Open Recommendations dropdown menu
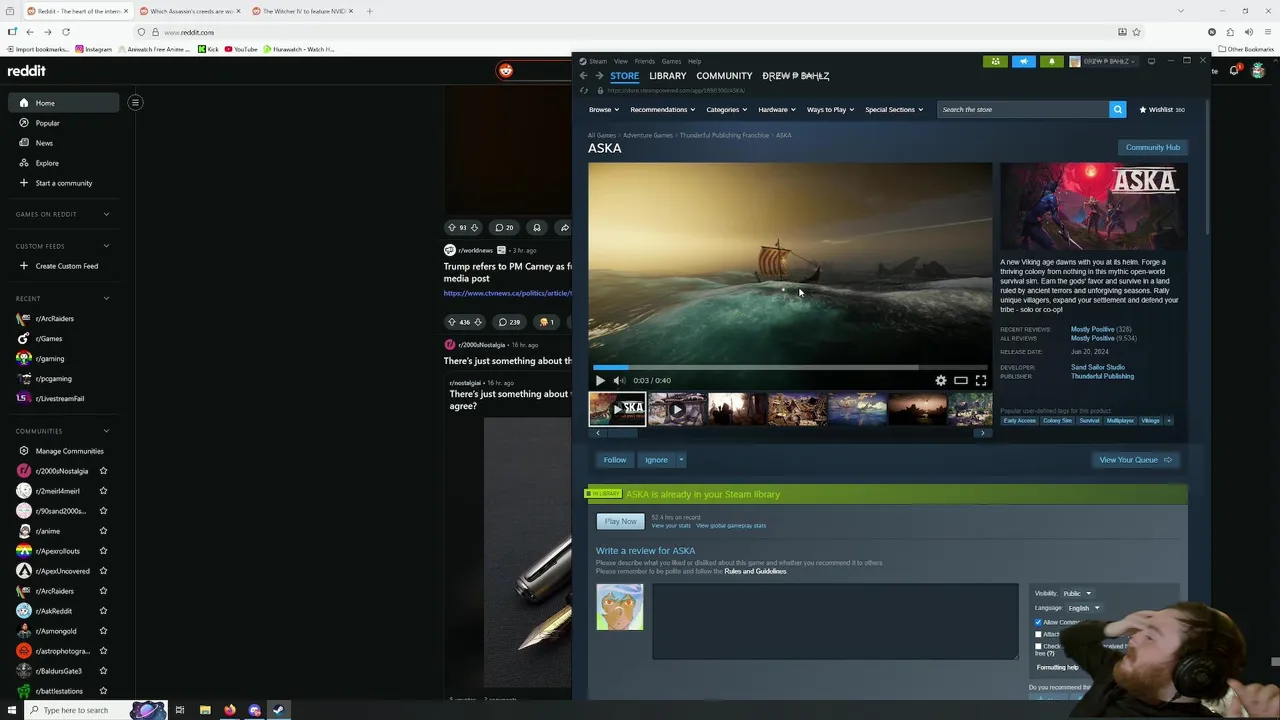 coord(663,109)
